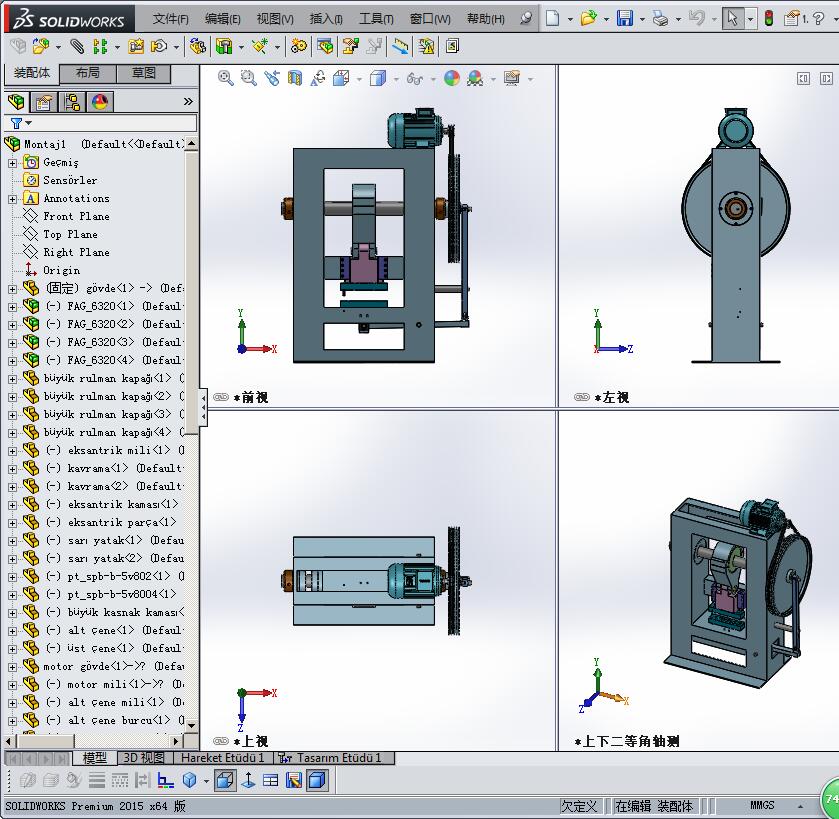839x819 pixels.
Task: Click the Linear Component Pattern icon
Action: point(100,47)
